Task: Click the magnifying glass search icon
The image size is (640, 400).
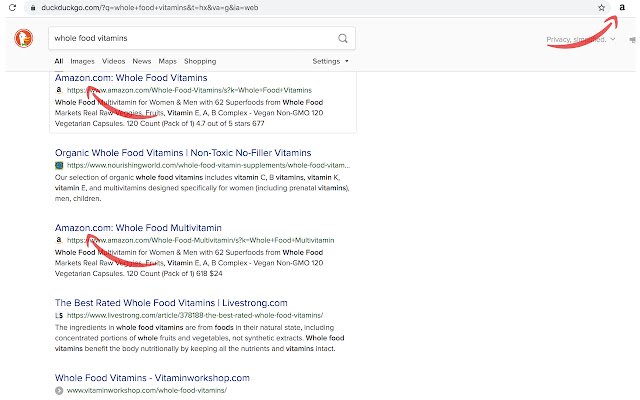Action: pyautogui.click(x=343, y=38)
